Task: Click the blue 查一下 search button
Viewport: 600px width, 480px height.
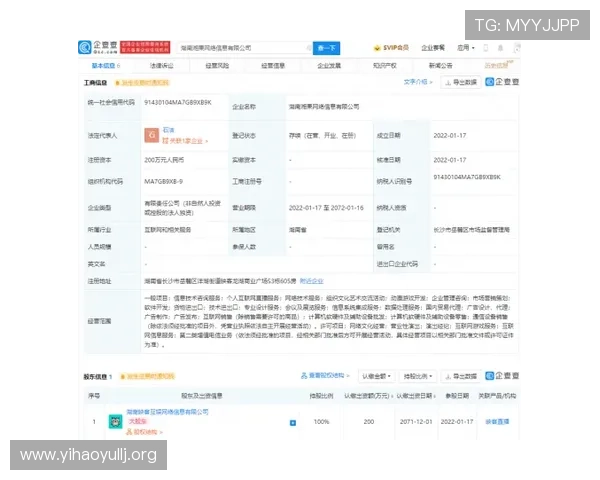Action: pyautogui.click(x=326, y=48)
